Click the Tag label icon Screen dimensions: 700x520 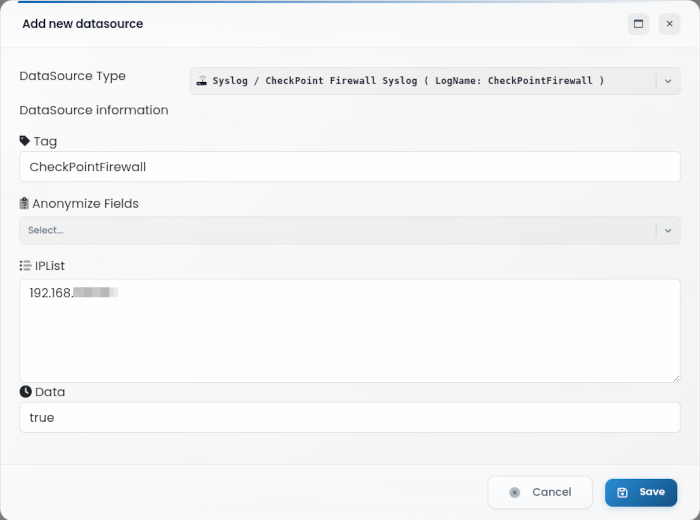25,141
